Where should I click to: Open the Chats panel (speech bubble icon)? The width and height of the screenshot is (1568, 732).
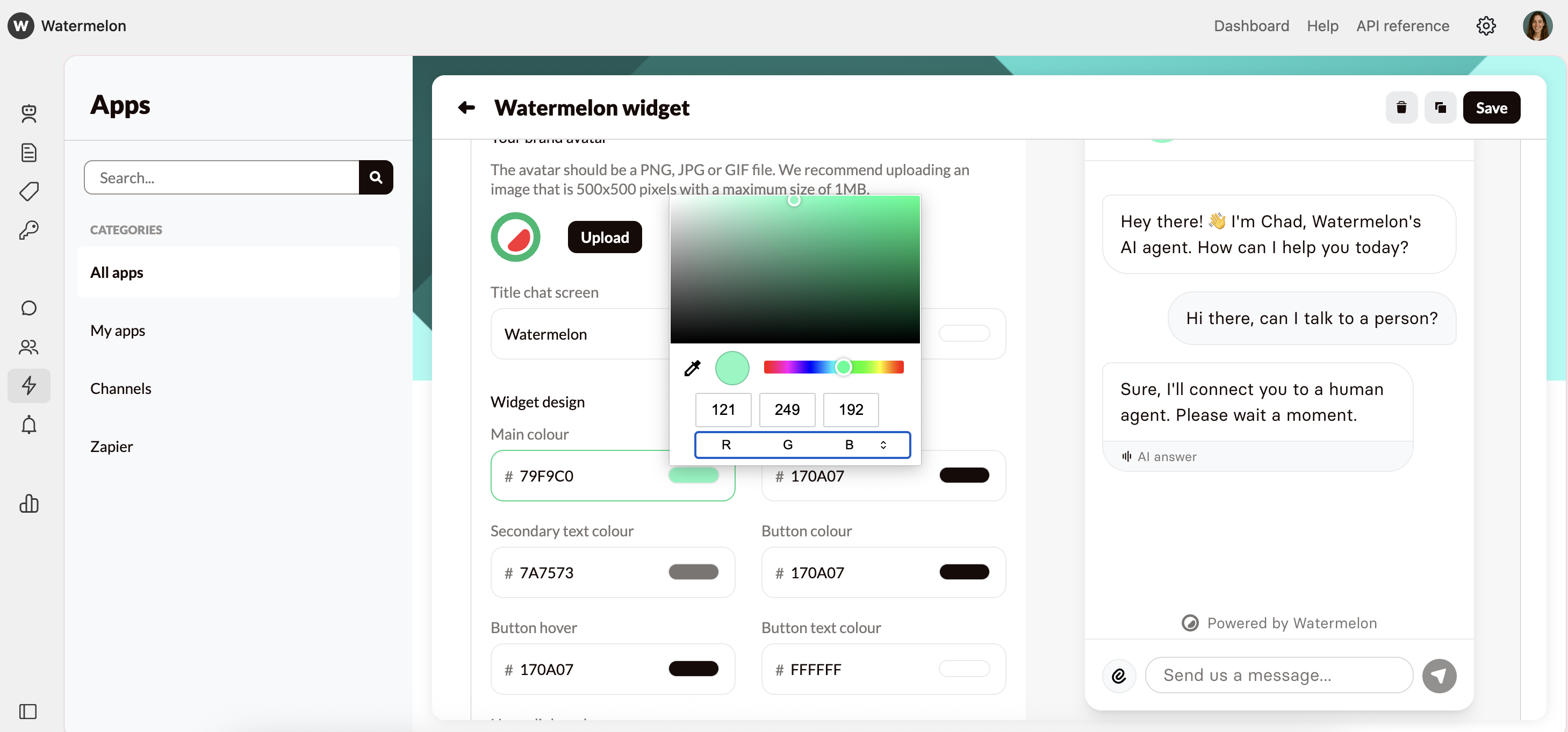coord(29,307)
